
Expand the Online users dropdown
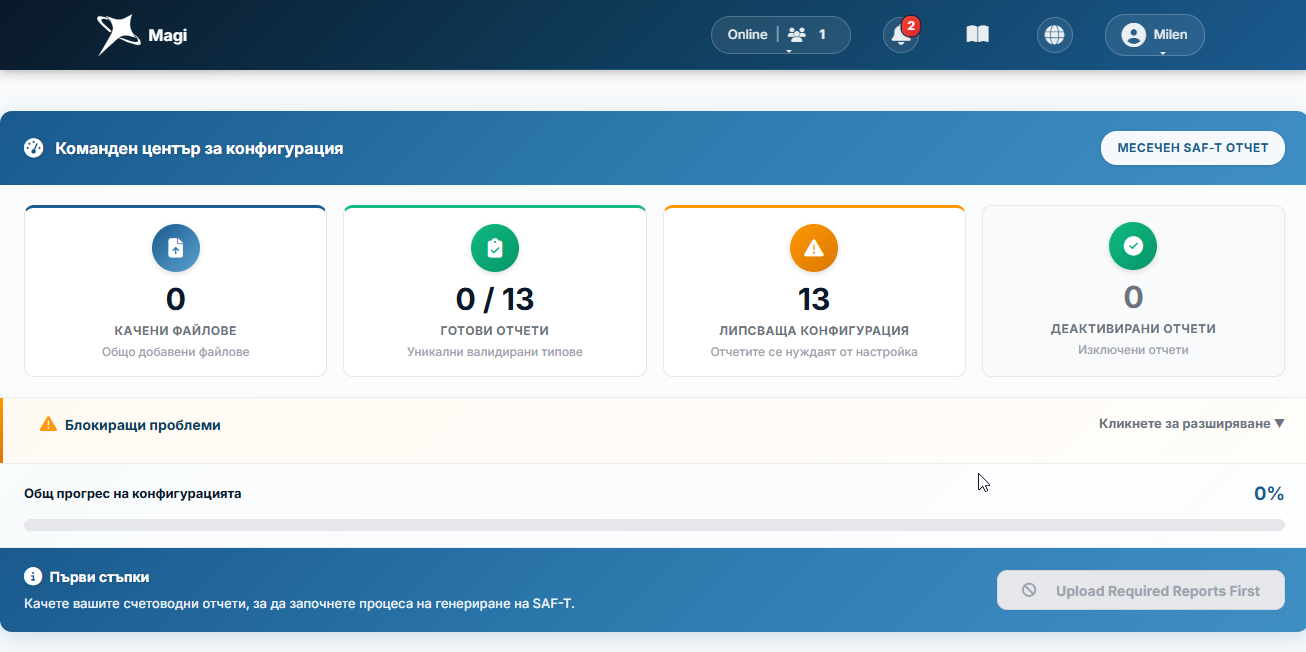tap(781, 35)
